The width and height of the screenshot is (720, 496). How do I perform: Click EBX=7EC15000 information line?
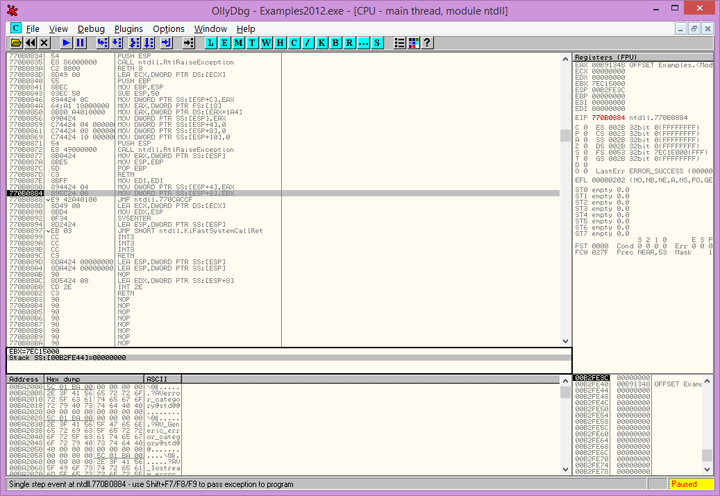coord(34,352)
